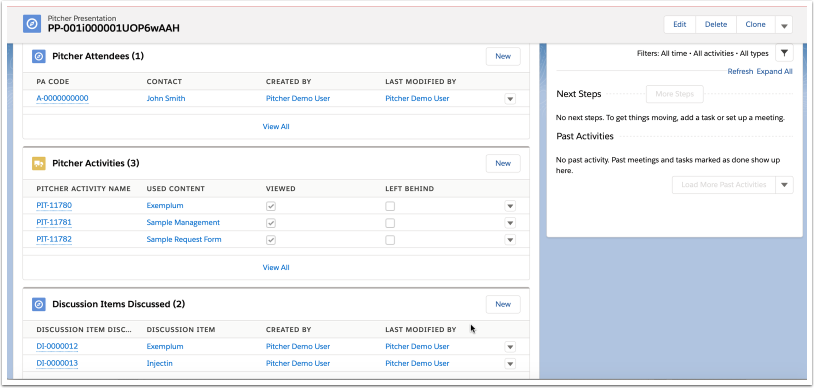This screenshot has width=814, height=388.
Task: Click Pitcher Activities (3) section title
Action: tap(96, 163)
